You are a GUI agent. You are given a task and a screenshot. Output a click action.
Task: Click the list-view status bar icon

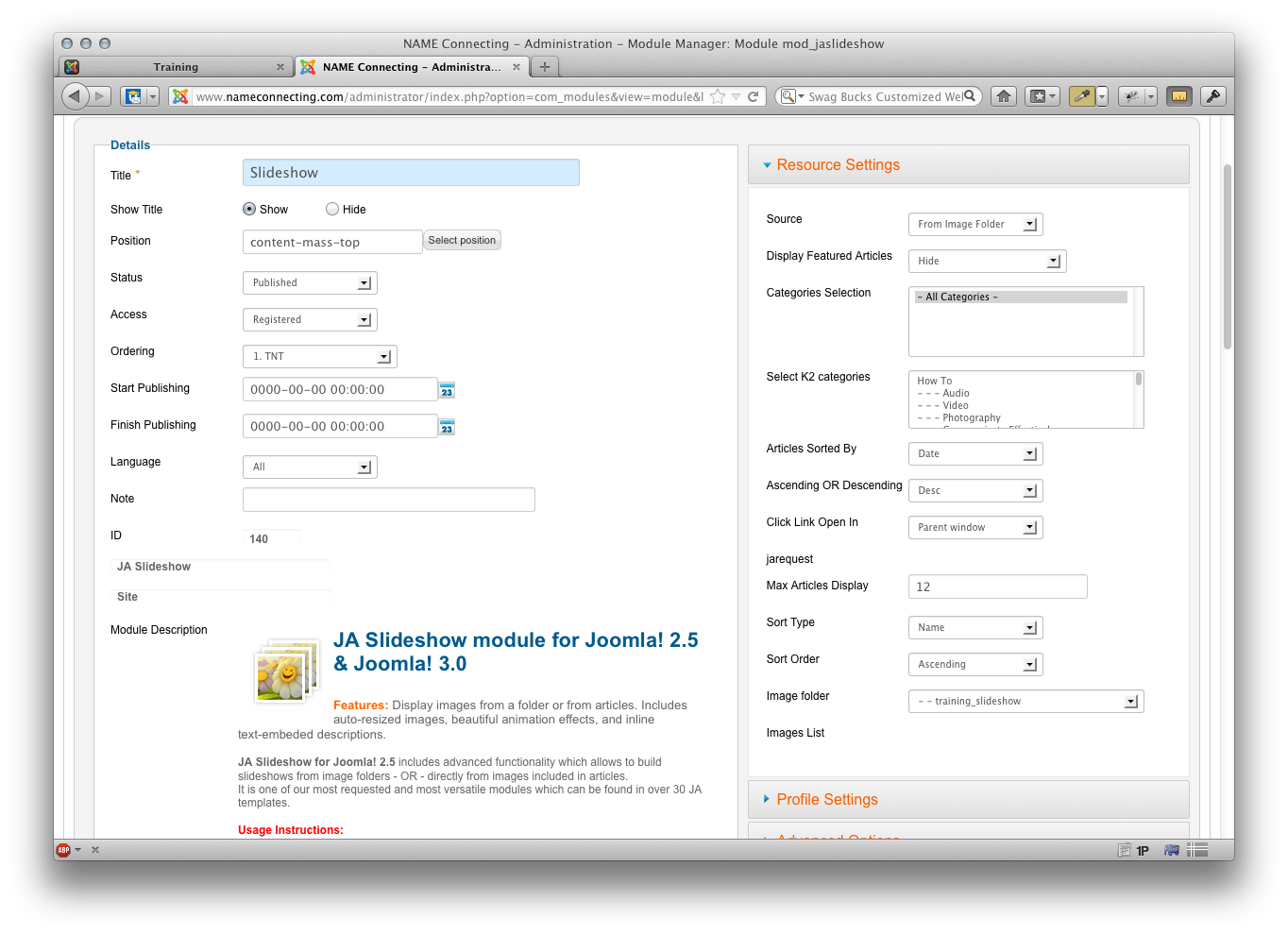[x=1197, y=850]
